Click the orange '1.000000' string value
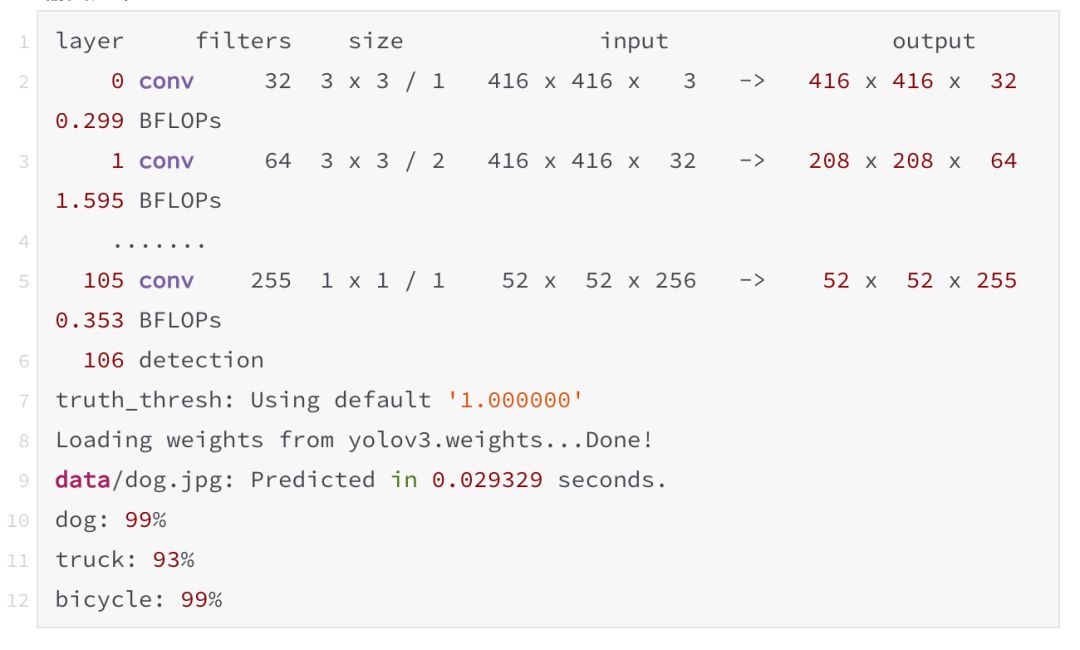1080x650 pixels. pyautogui.click(x=515, y=401)
